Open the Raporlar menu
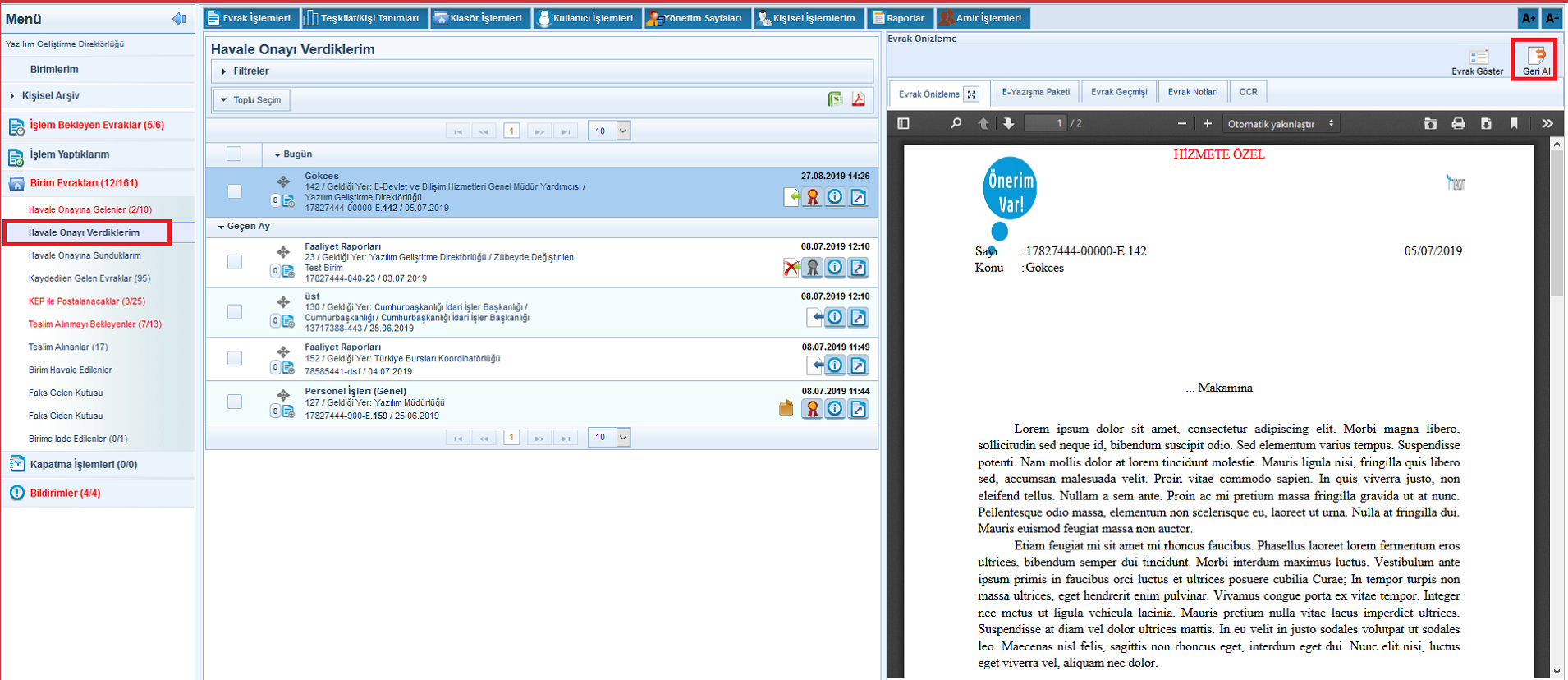This screenshot has width=1568, height=680. click(x=899, y=18)
